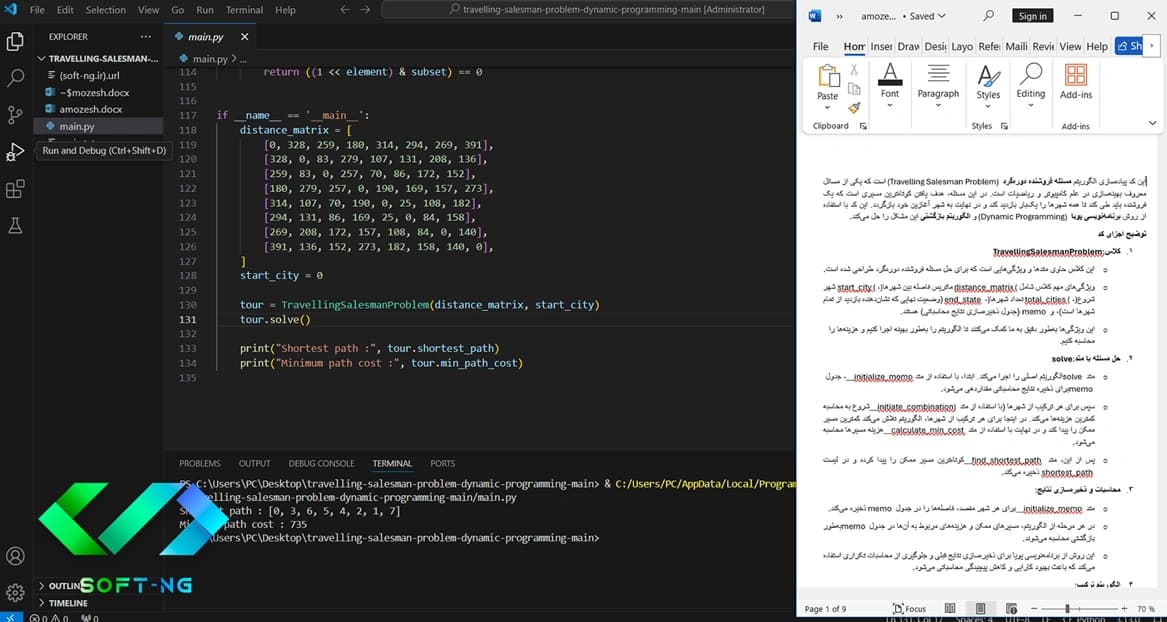Click the Share button in Word
The width and height of the screenshot is (1167, 622).
click(1129, 46)
